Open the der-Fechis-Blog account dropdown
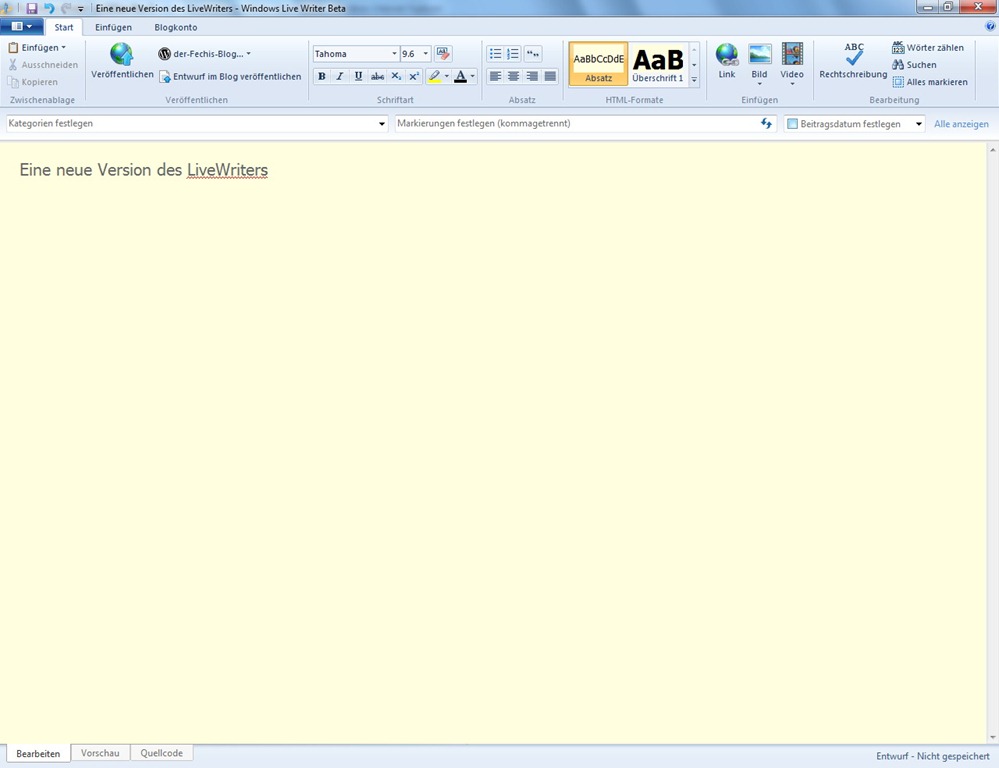The width and height of the screenshot is (999, 768). (x=205, y=54)
